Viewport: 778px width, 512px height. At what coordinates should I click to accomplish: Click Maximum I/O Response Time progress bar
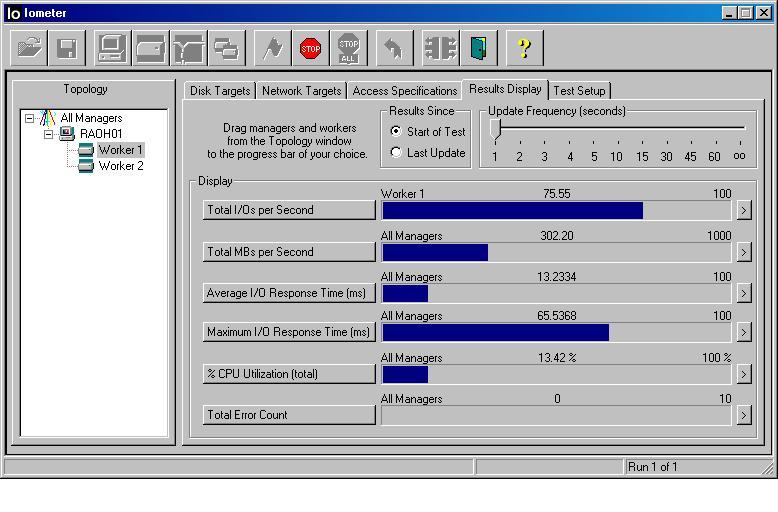556,332
